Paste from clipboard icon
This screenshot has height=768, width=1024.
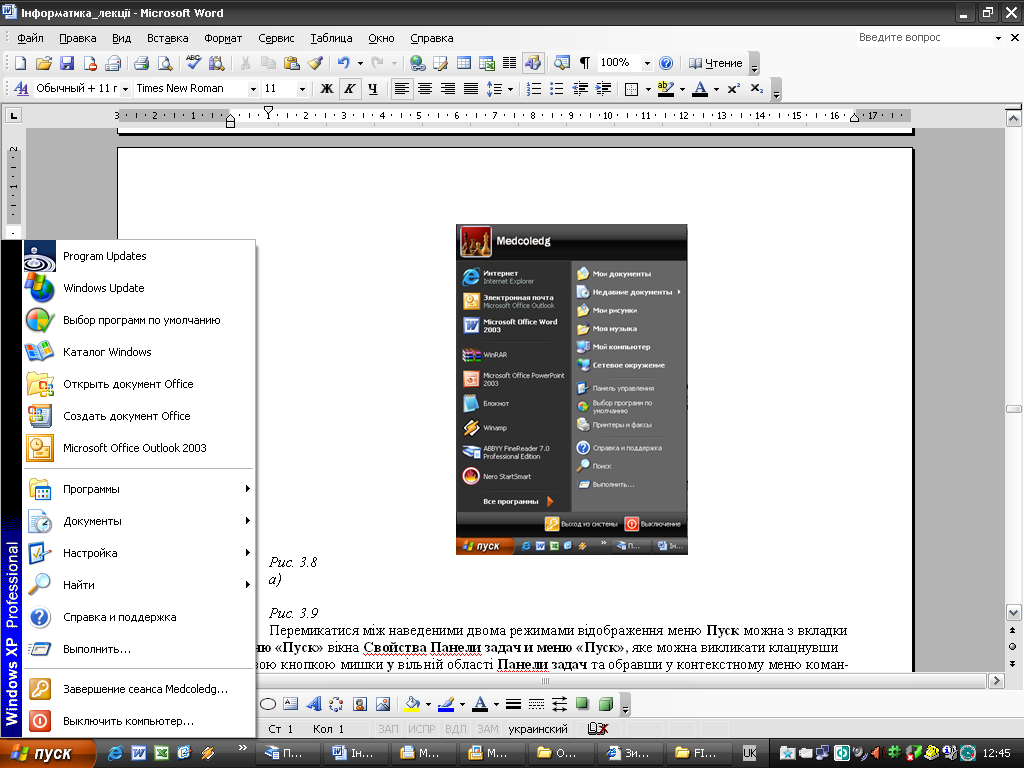291,63
